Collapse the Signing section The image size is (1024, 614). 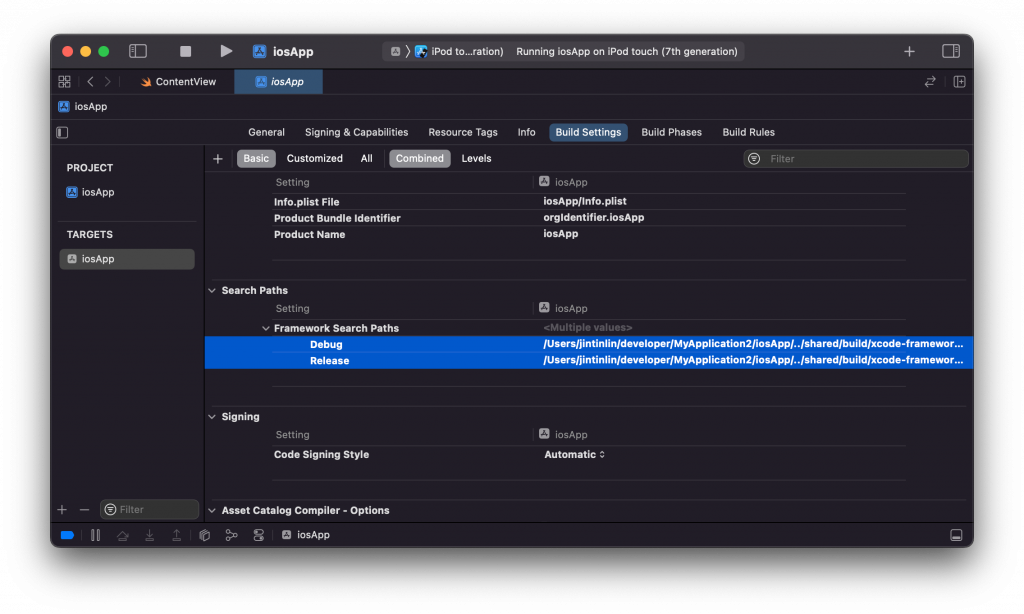click(x=212, y=417)
